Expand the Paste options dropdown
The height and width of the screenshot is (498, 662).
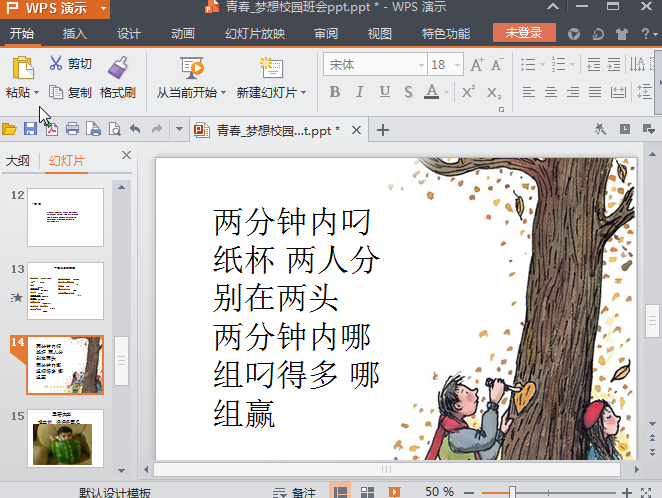coord(36,92)
